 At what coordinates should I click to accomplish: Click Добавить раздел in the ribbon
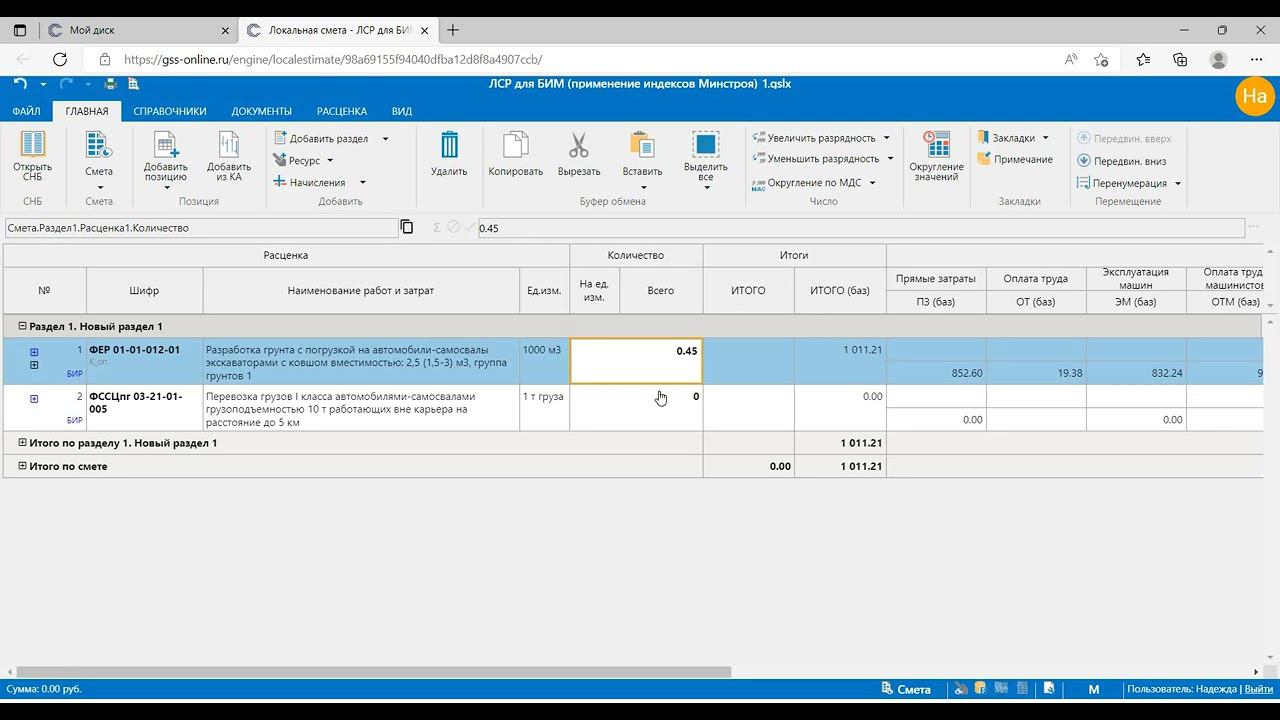tap(321, 138)
